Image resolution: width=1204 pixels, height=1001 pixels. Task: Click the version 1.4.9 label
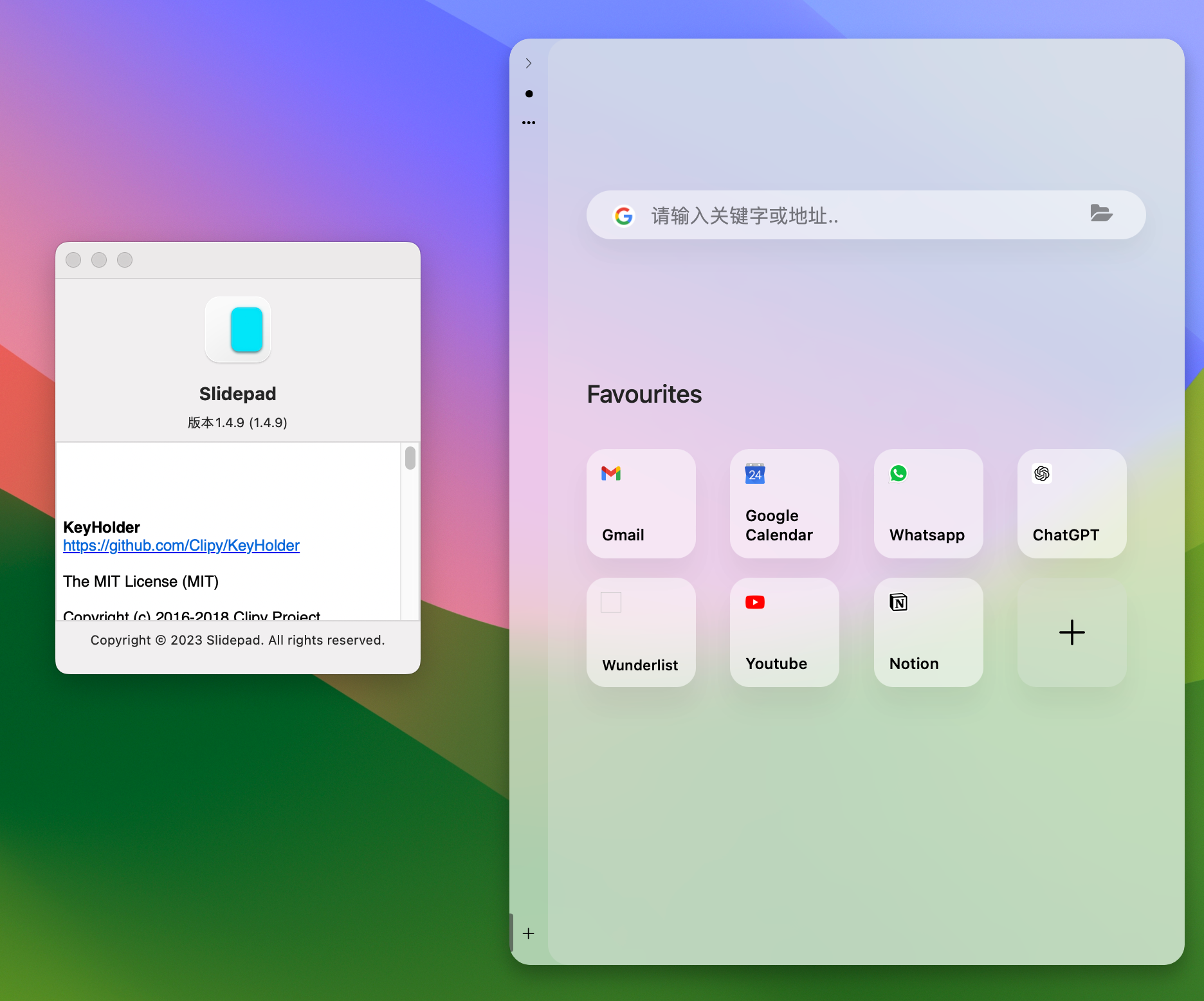[x=237, y=423]
